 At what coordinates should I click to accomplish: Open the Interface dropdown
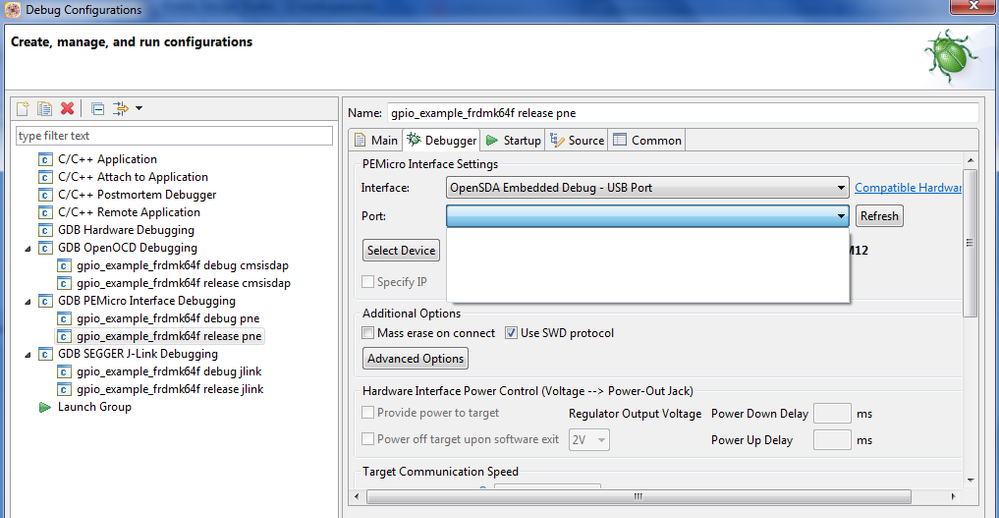click(647, 188)
